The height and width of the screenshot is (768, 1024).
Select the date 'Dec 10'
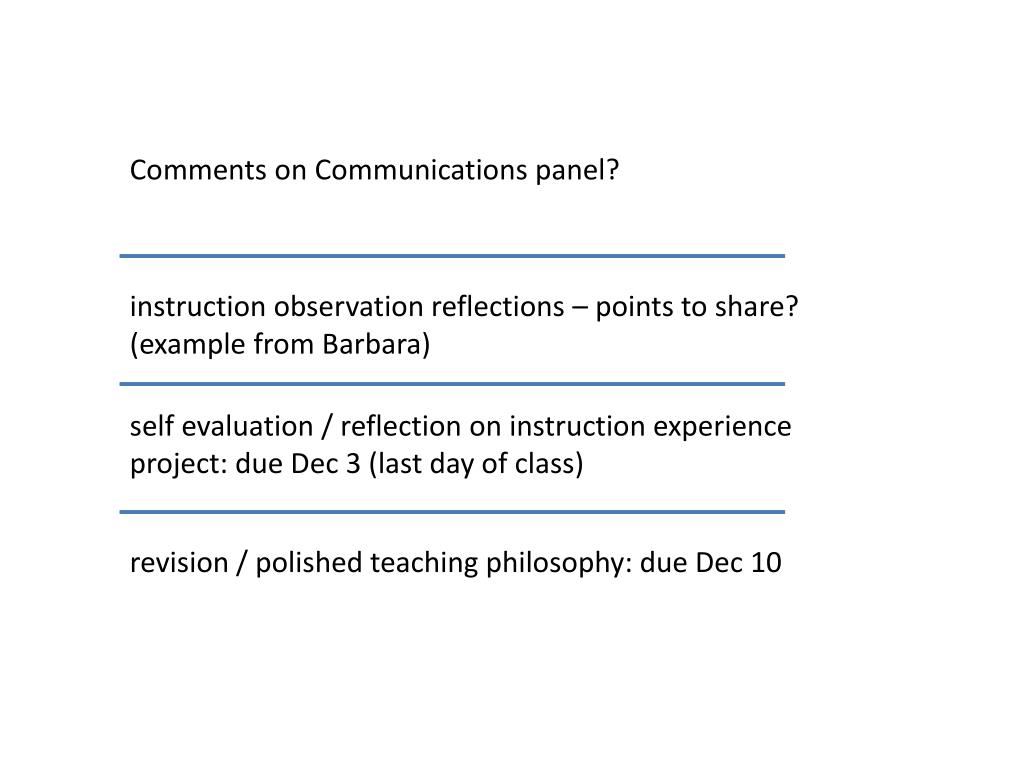point(738,563)
